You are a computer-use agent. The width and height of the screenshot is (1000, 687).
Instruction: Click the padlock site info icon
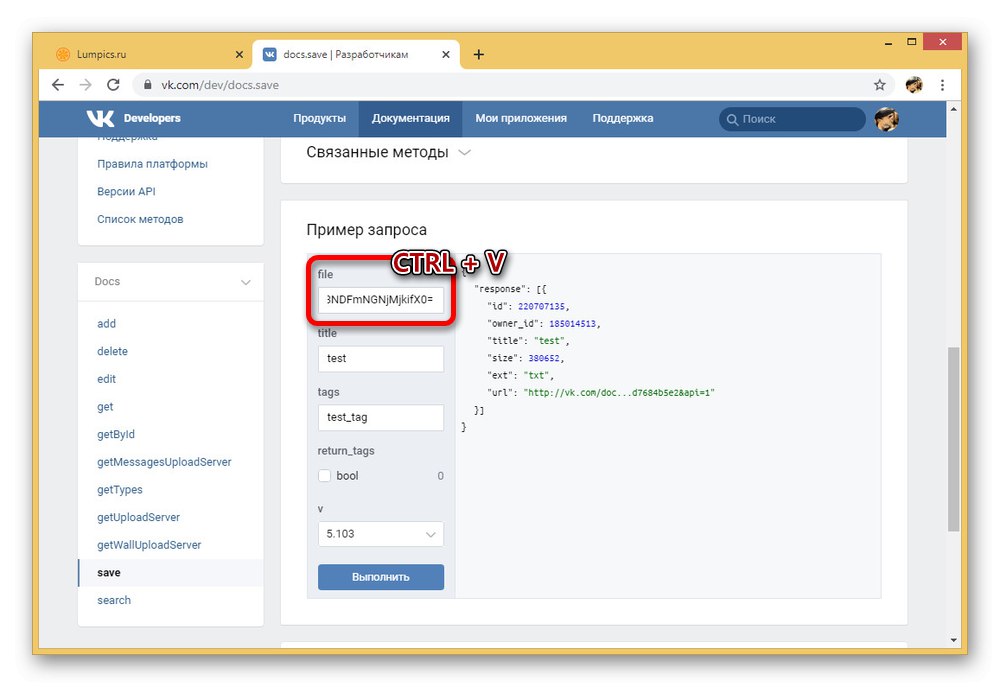point(148,85)
